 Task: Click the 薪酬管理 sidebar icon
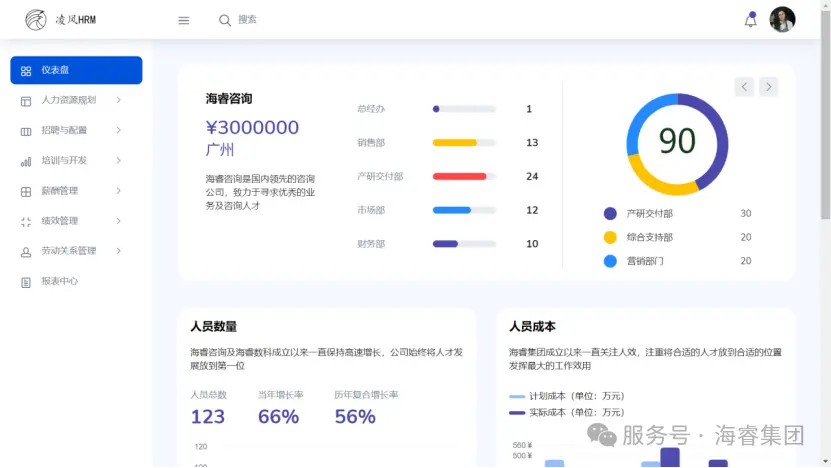coord(26,191)
